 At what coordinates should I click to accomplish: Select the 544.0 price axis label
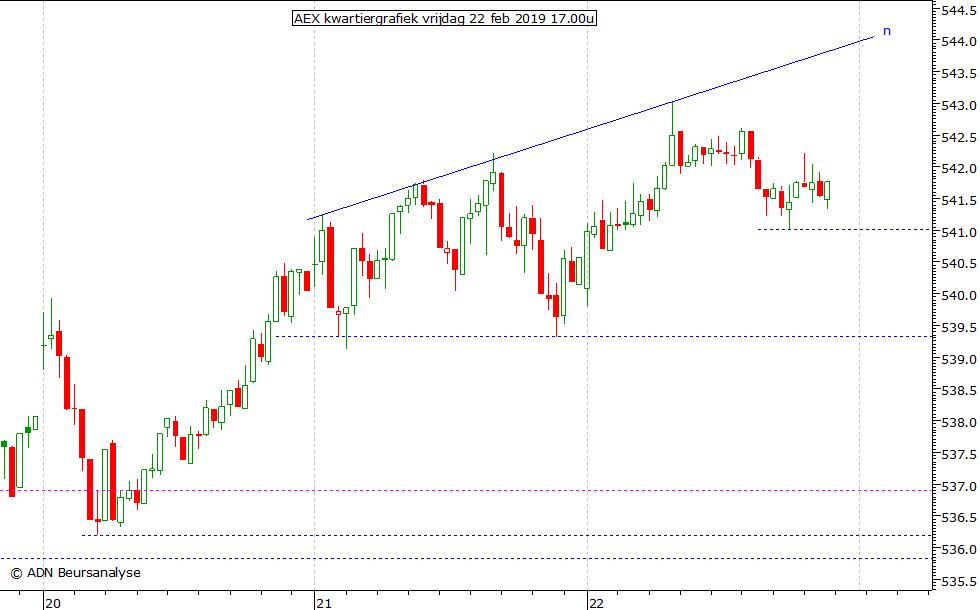click(959, 42)
